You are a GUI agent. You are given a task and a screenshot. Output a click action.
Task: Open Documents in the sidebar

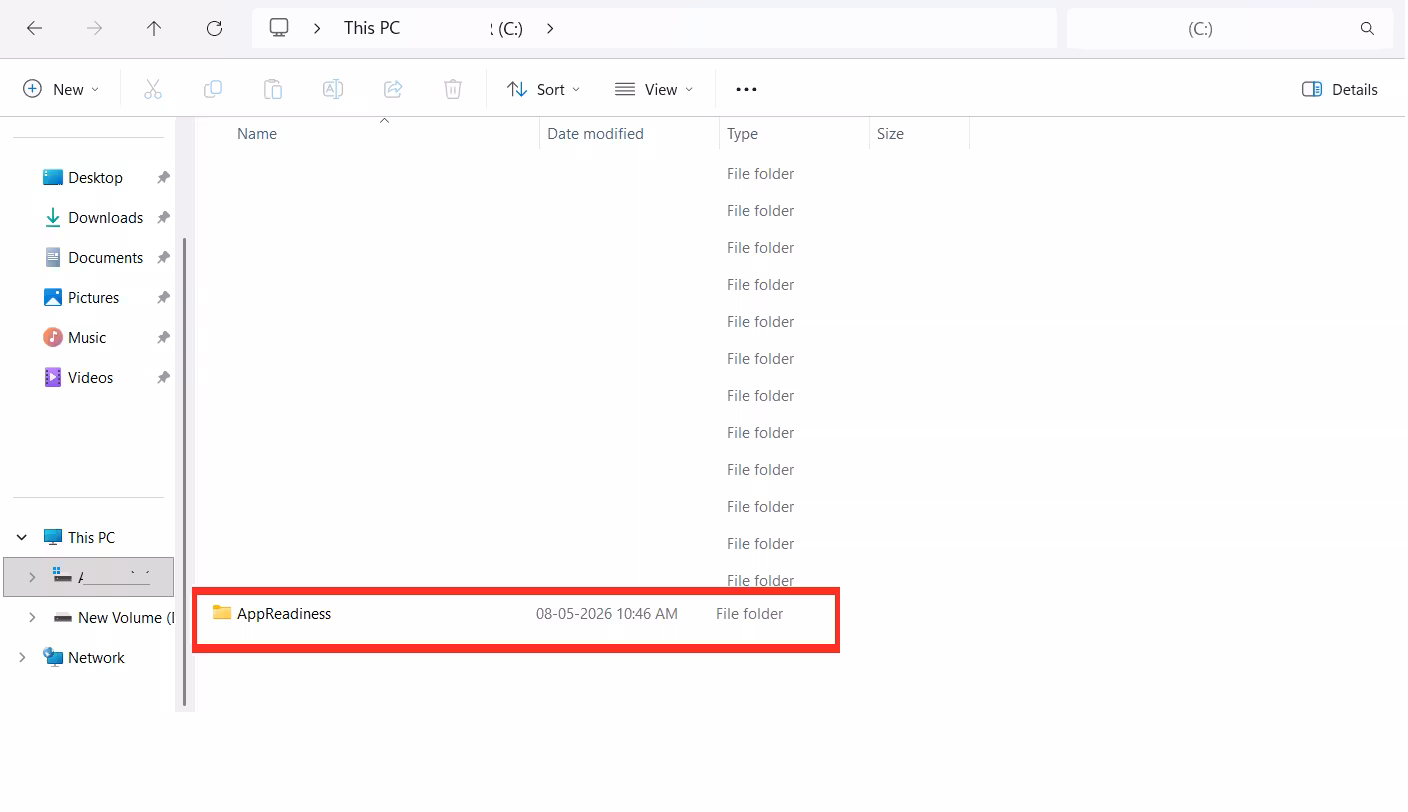pyautogui.click(x=105, y=257)
